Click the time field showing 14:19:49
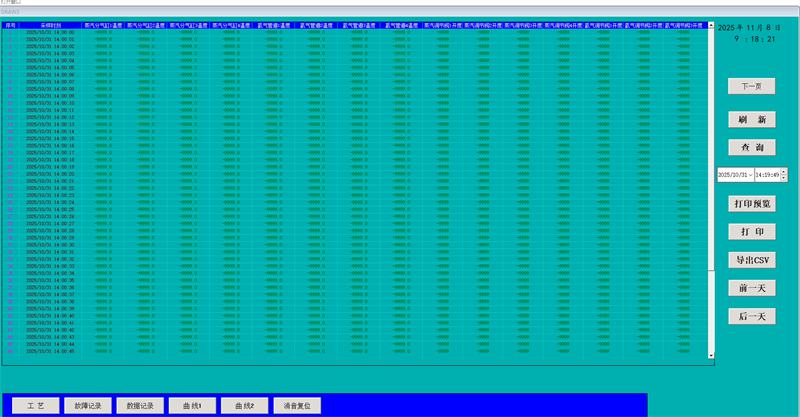 [766, 174]
